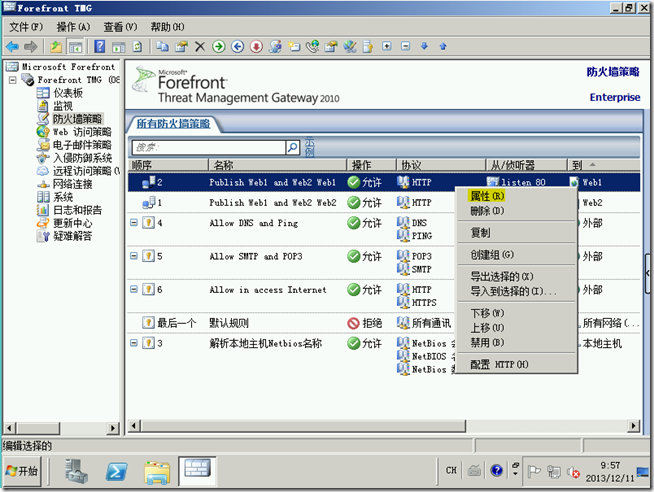Collapse the Forefront TMG tree node
Image resolution: width=654 pixels, height=492 pixels.
[x=13, y=79]
